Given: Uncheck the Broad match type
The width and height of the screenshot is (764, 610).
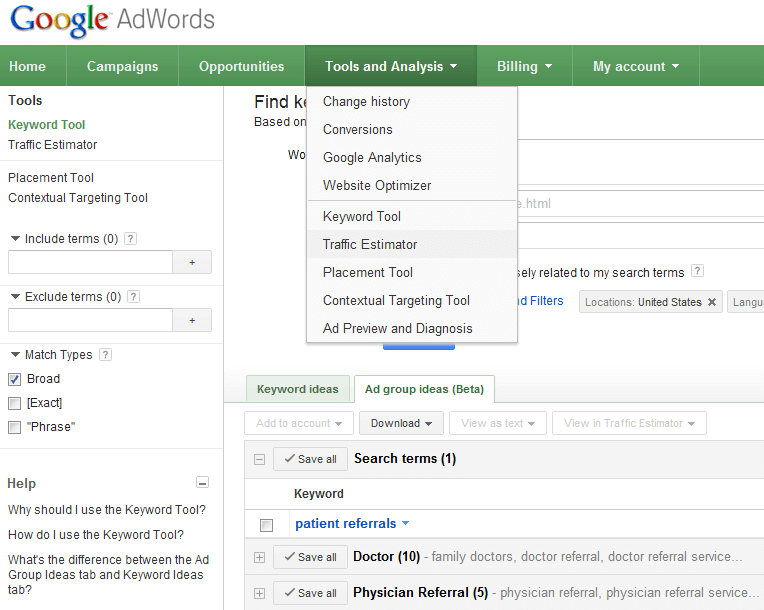Looking at the screenshot, I should (15, 379).
